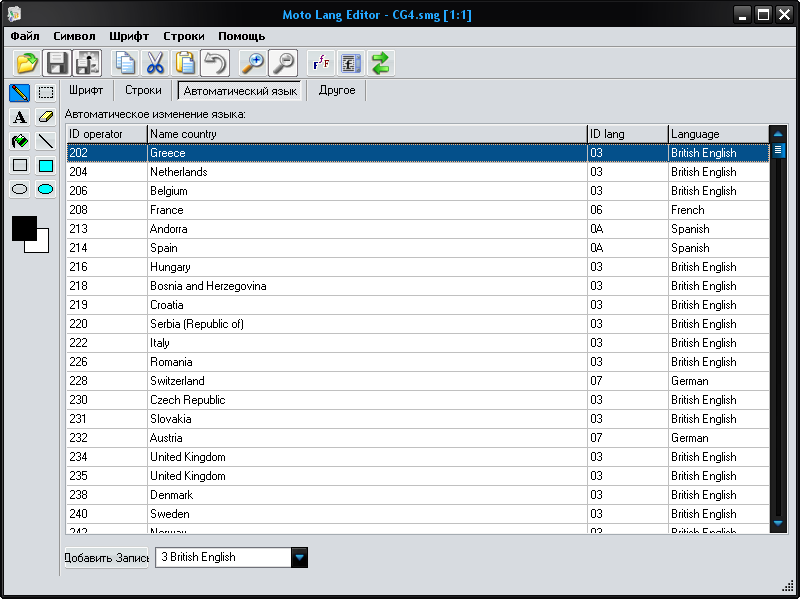The height and width of the screenshot is (599, 800).
Task: Click the green swap arrows icon
Action: click(x=381, y=63)
